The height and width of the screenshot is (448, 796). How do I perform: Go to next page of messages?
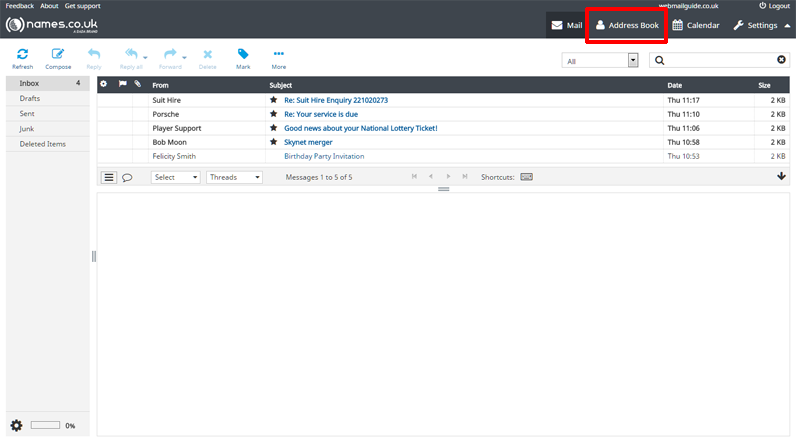pyautogui.click(x=448, y=177)
